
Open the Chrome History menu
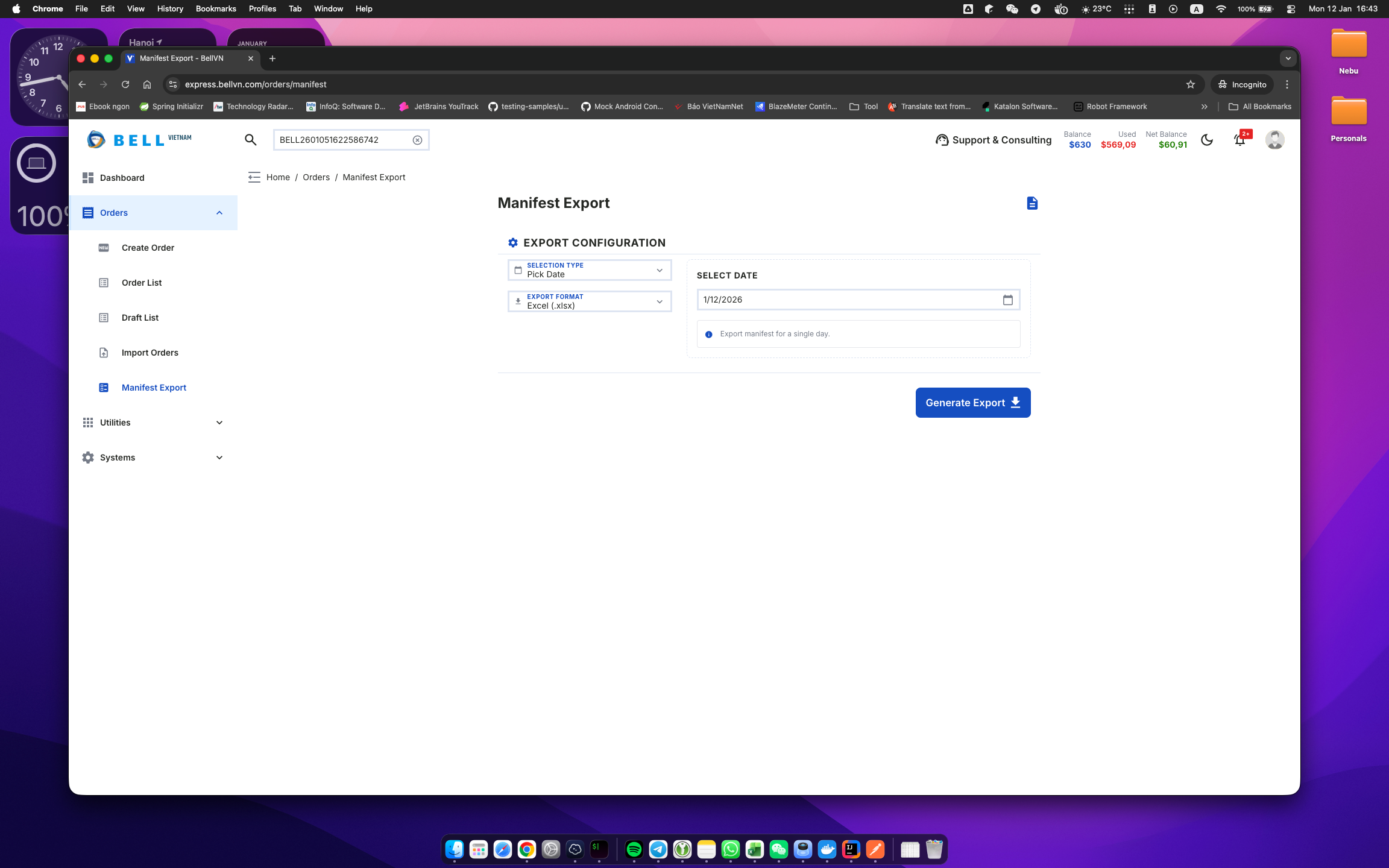click(170, 8)
